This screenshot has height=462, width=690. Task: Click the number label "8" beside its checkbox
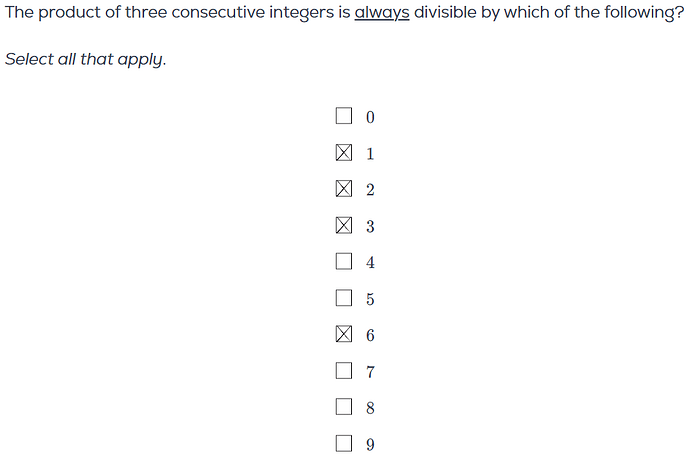(370, 408)
